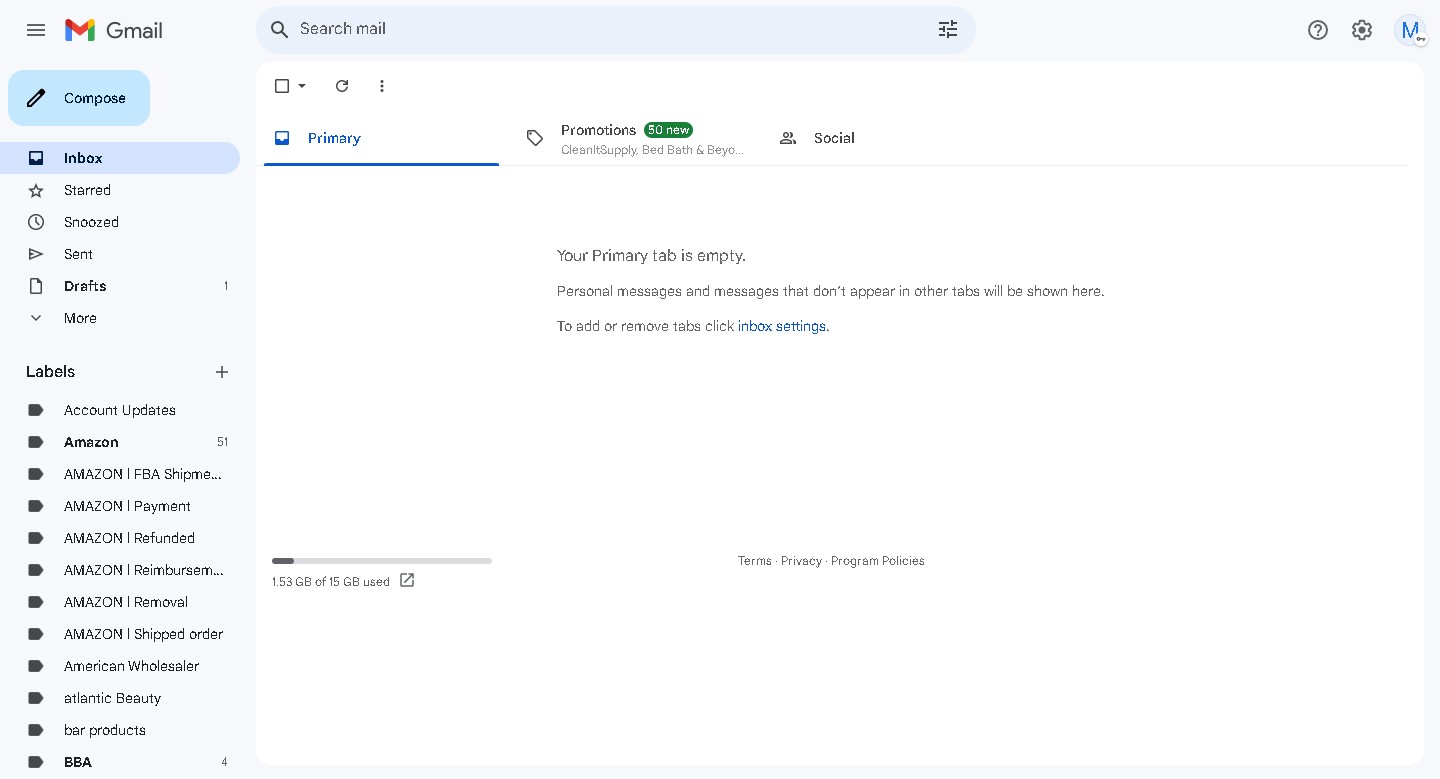Open the Starred folder
This screenshot has width=1440, height=779.
[x=120, y=190]
